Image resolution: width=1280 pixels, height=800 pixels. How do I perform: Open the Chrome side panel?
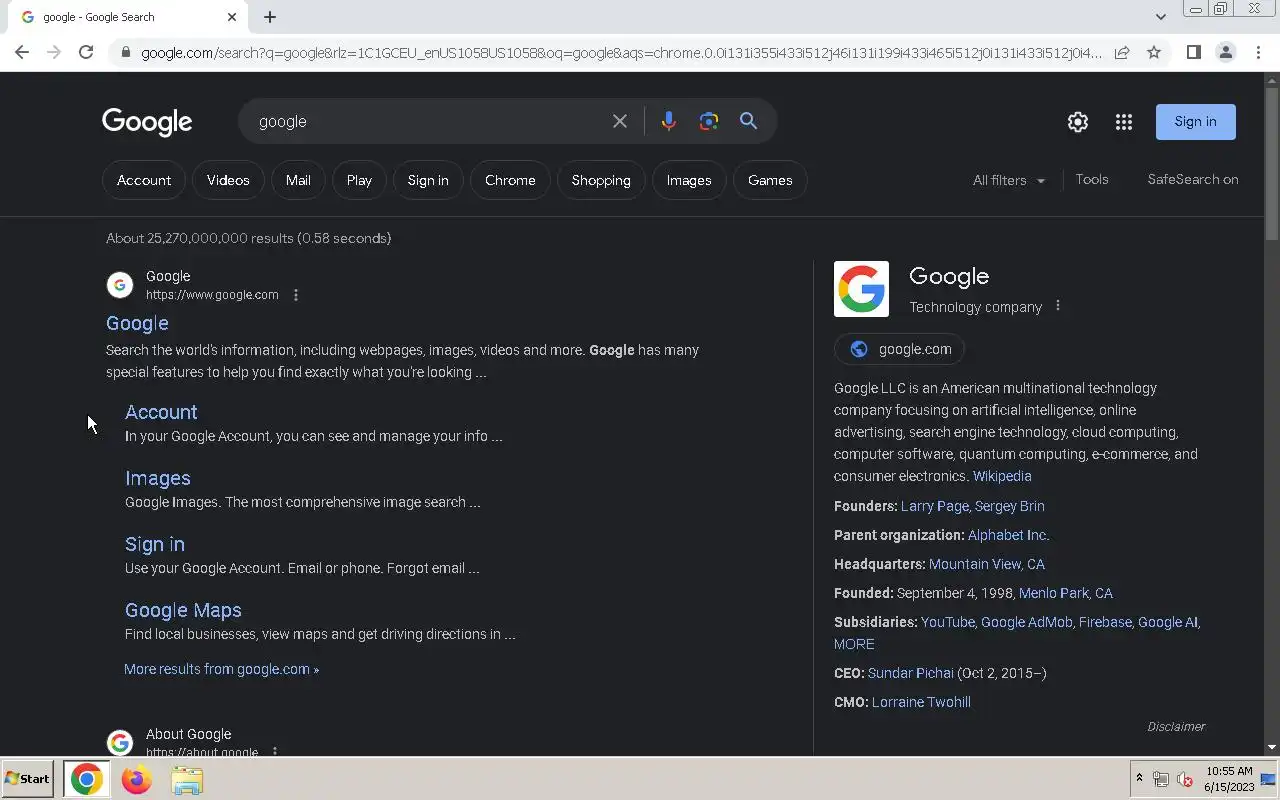pos(1193,52)
